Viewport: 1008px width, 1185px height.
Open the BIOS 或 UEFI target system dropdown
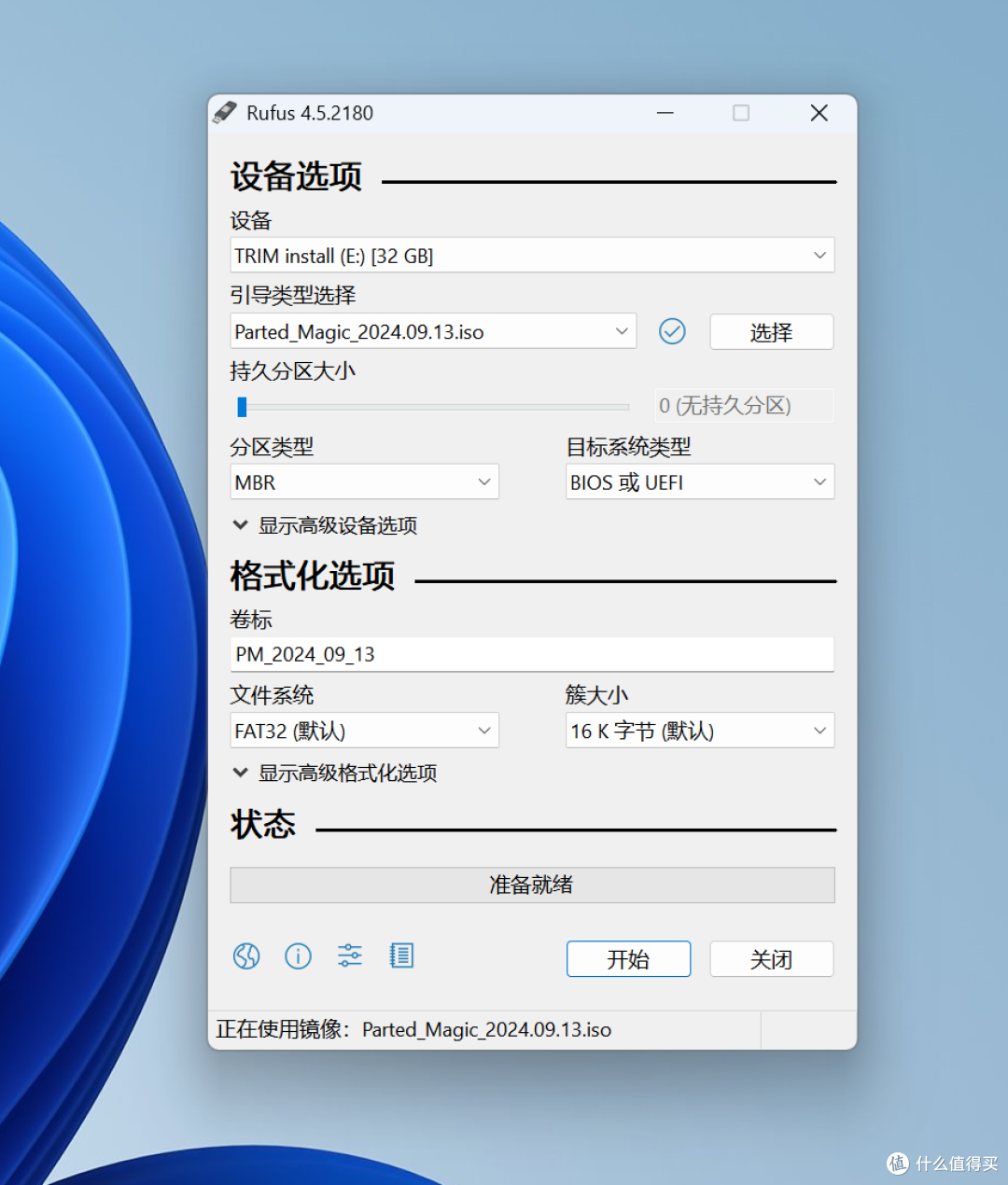click(x=700, y=481)
